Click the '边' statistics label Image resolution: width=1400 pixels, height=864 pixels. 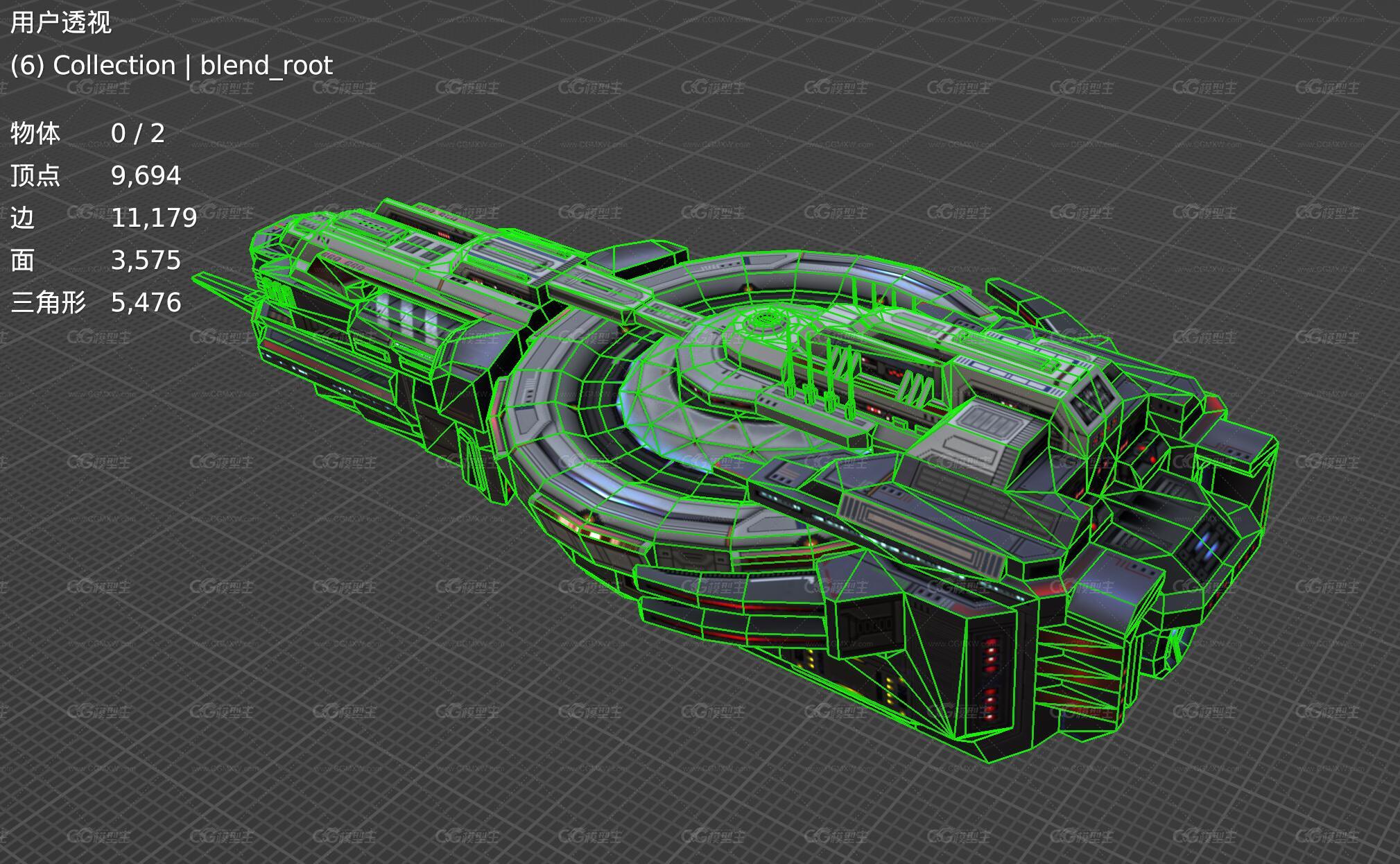click(x=22, y=218)
